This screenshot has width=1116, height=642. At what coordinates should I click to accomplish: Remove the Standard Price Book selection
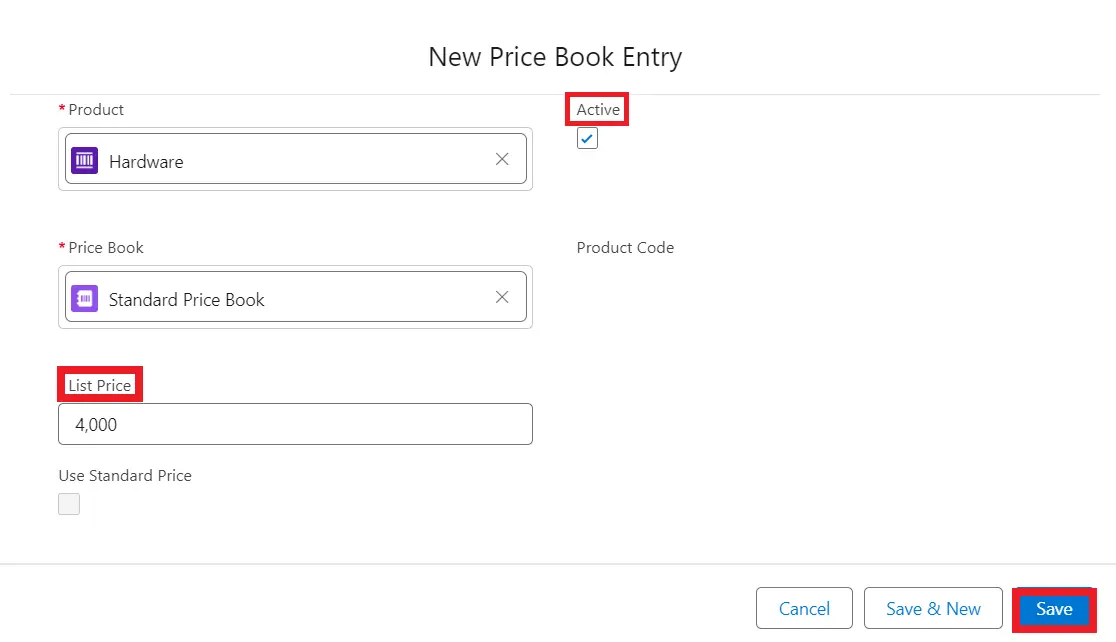(502, 297)
